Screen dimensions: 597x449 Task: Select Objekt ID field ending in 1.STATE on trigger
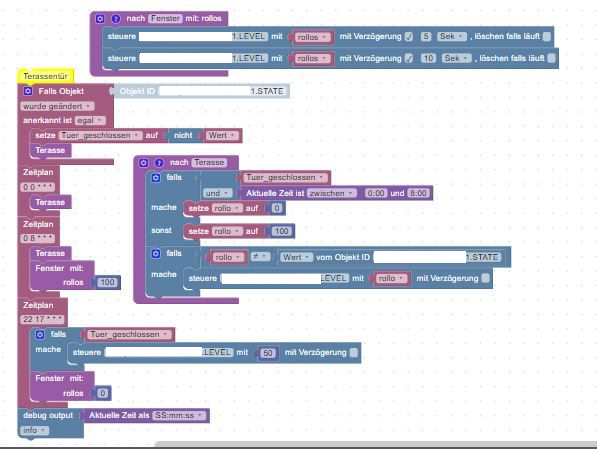pos(222,91)
